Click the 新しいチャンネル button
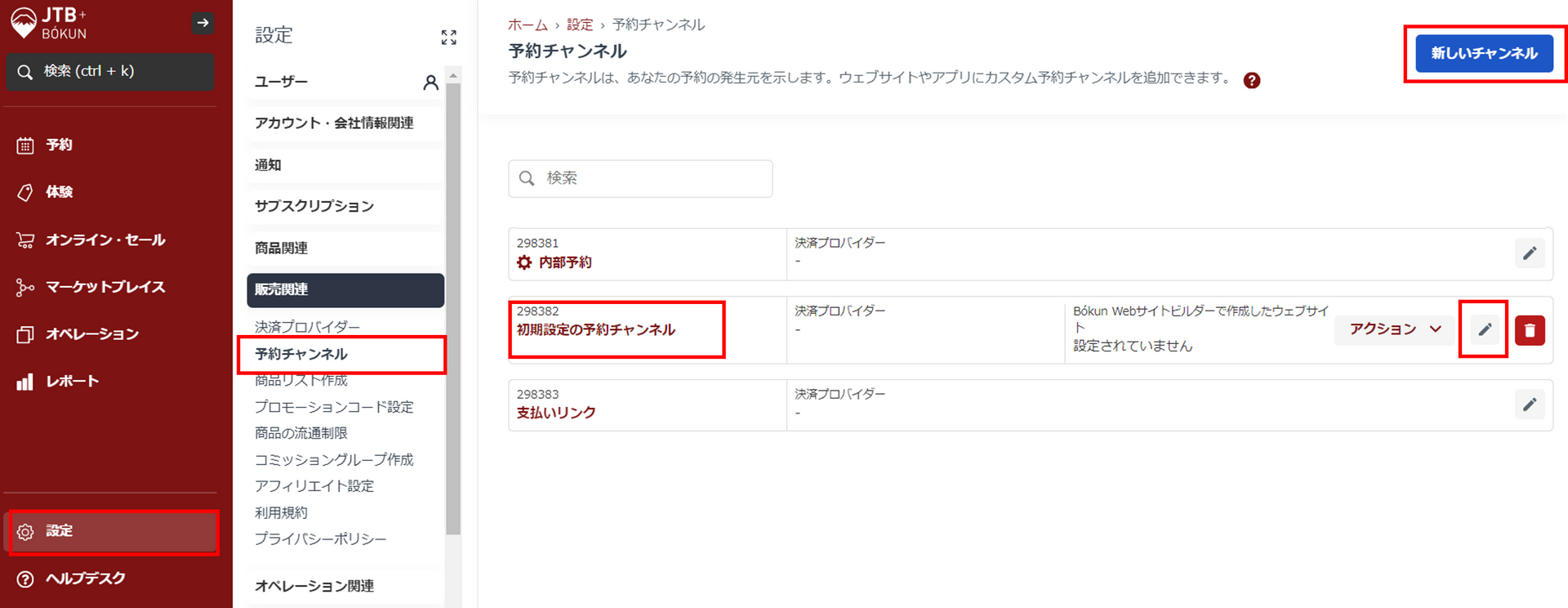Image resolution: width=1568 pixels, height=608 pixels. [x=1483, y=53]
